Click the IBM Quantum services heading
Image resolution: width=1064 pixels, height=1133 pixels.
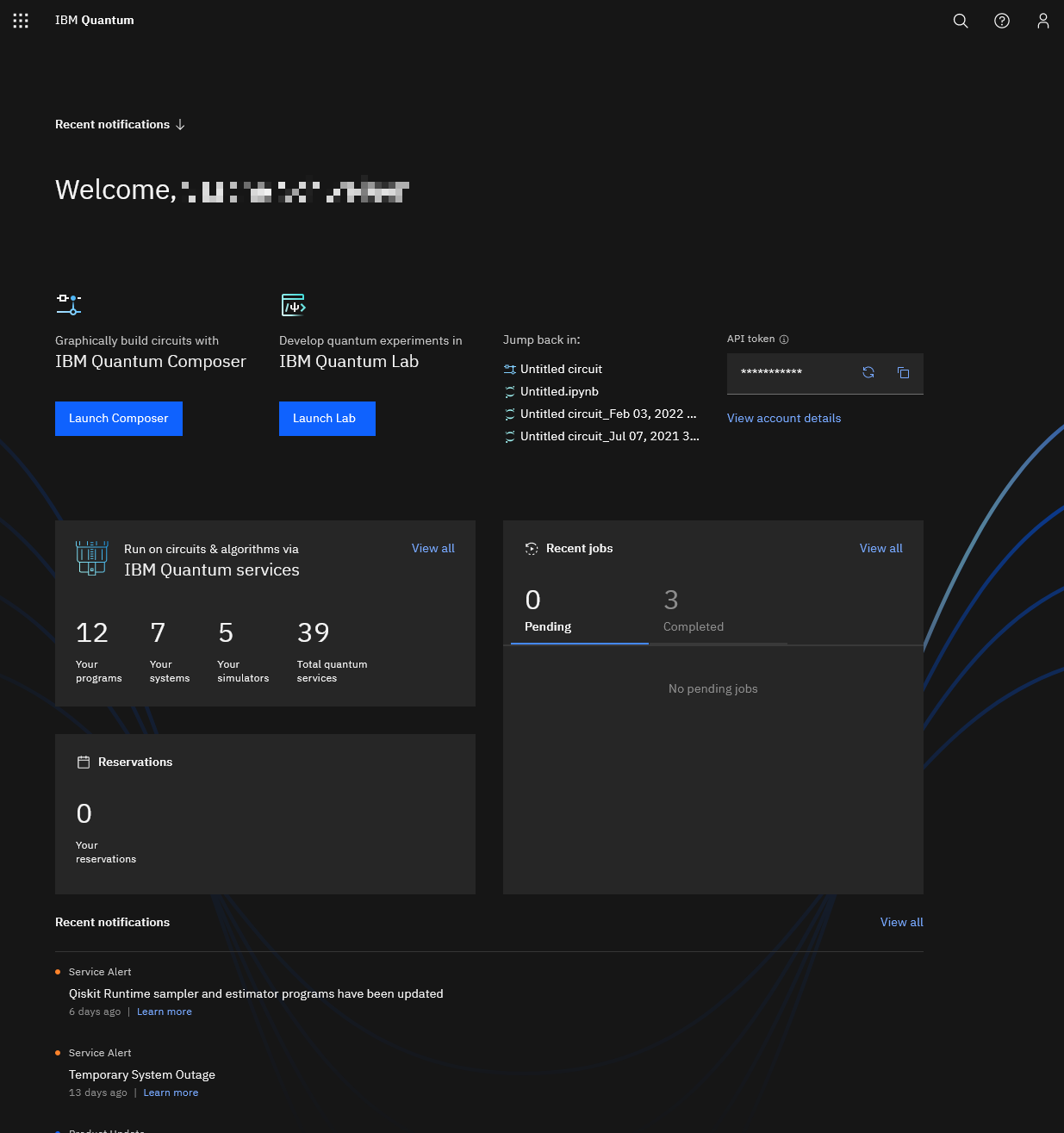212,570
